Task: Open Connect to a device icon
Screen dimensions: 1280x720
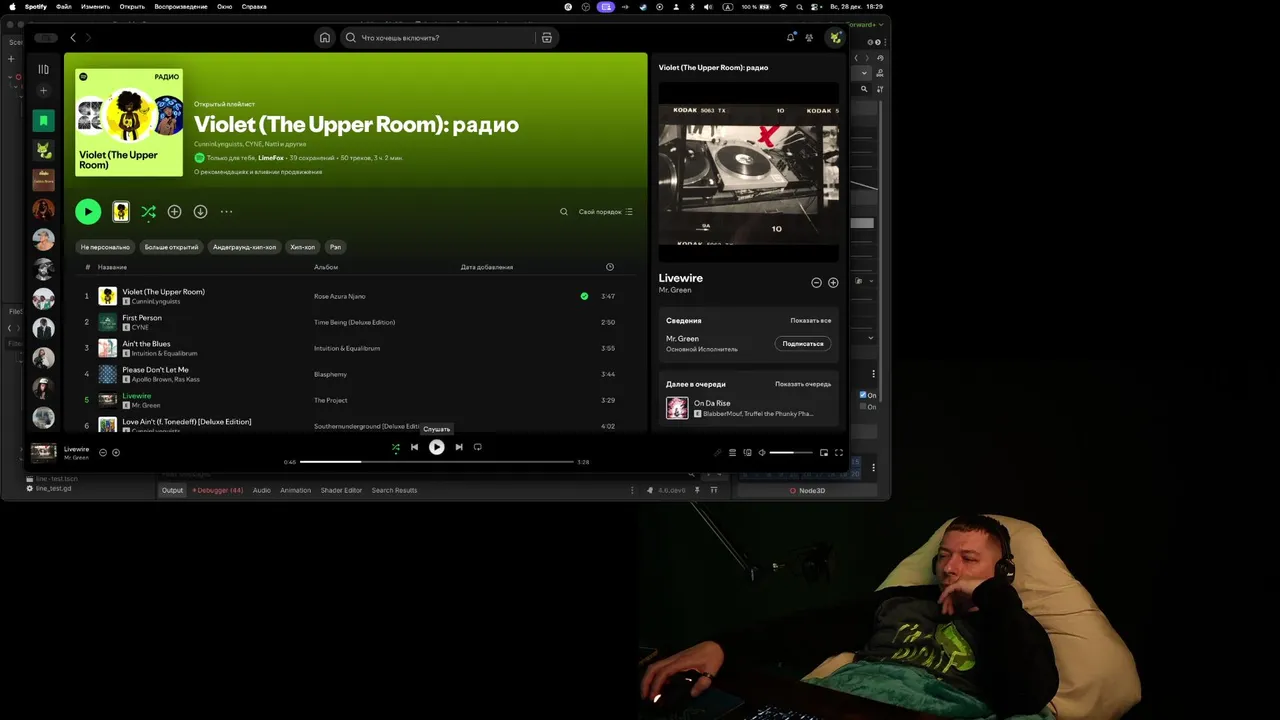Action: point(747,453)
